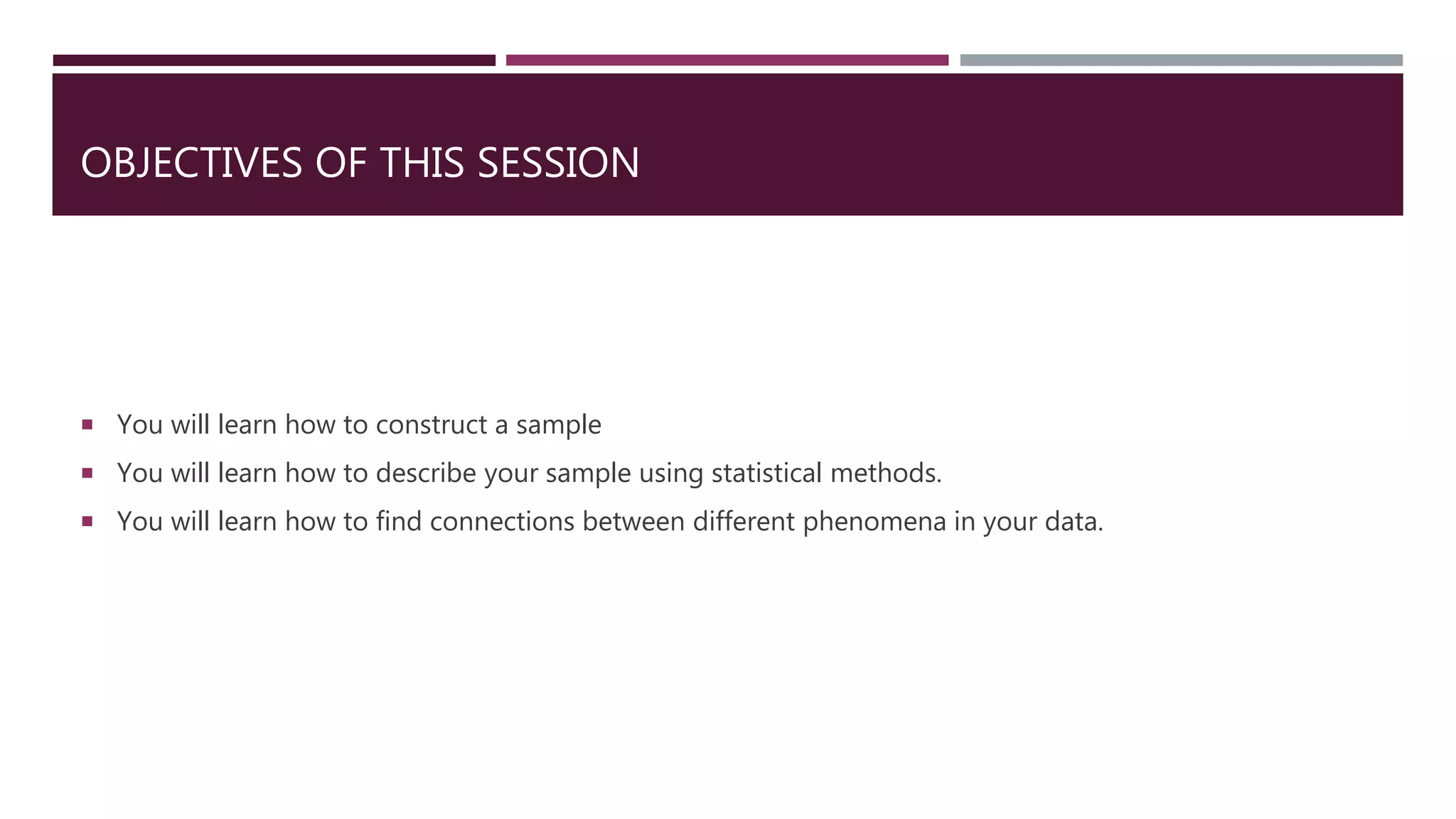The image size is (1456, 819).
Task: Select the 'construct a sample' bullet line
Action: click(359, 425)
